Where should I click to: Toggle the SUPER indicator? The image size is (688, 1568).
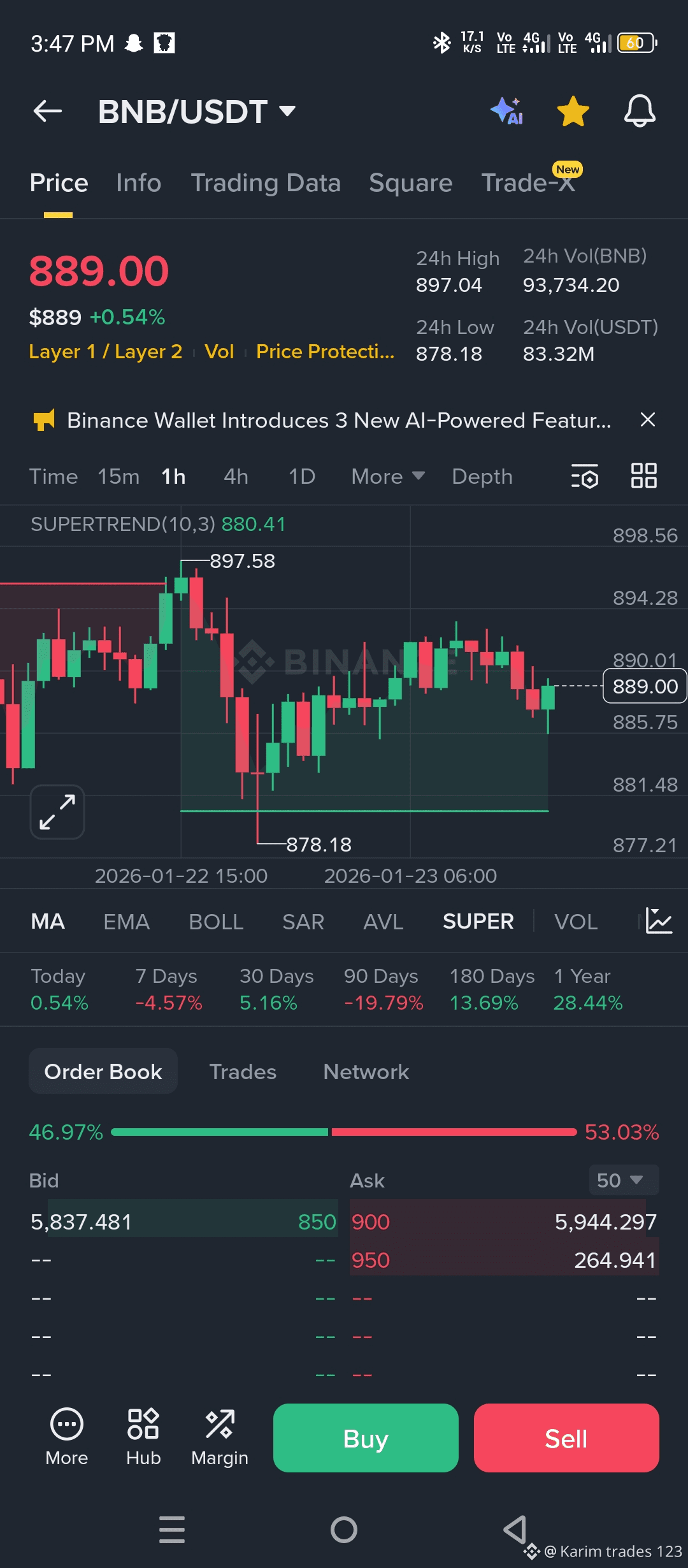478,921
